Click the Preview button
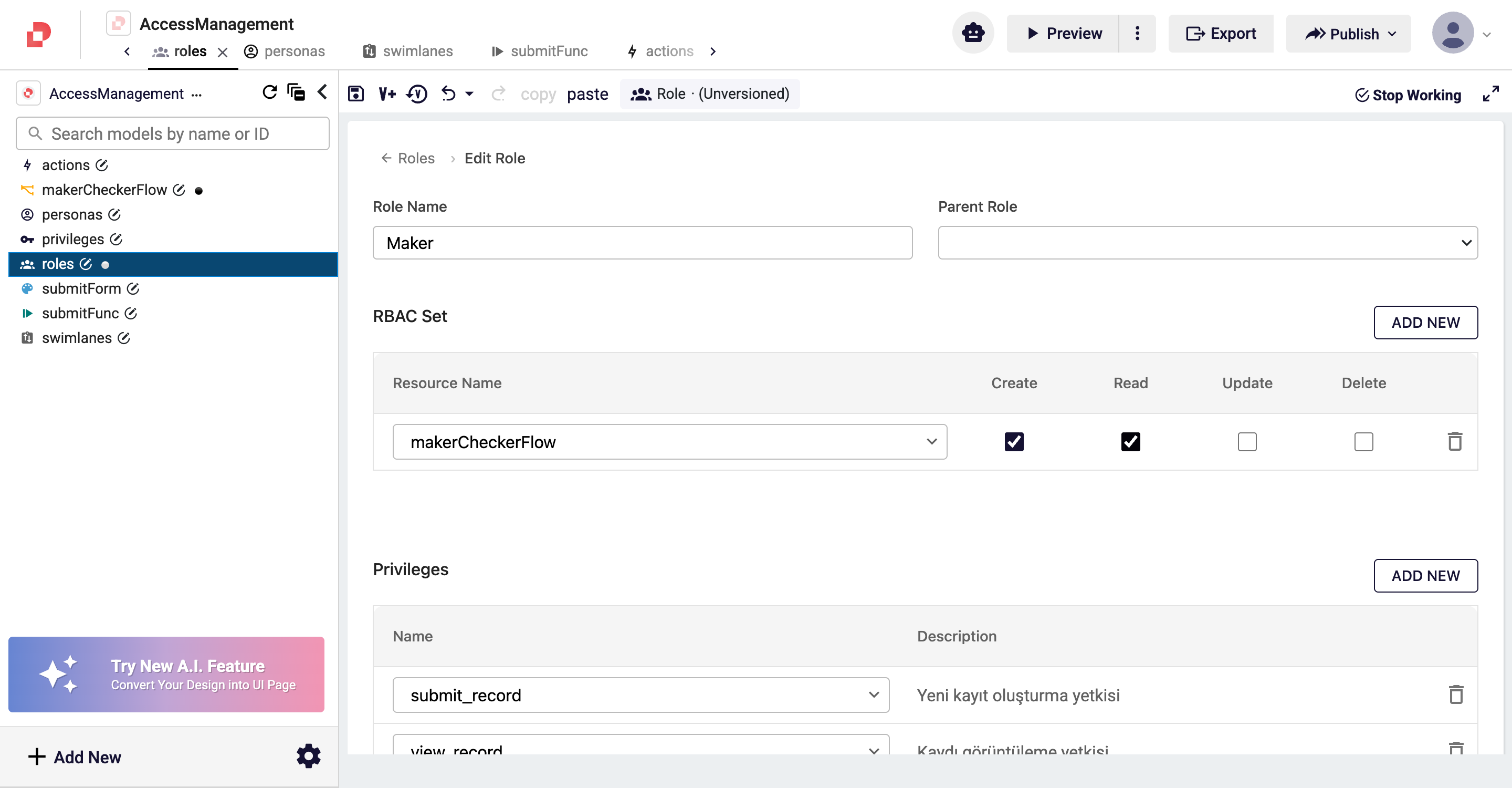This screenshot has width=1512, height=788. point(1063,34)
